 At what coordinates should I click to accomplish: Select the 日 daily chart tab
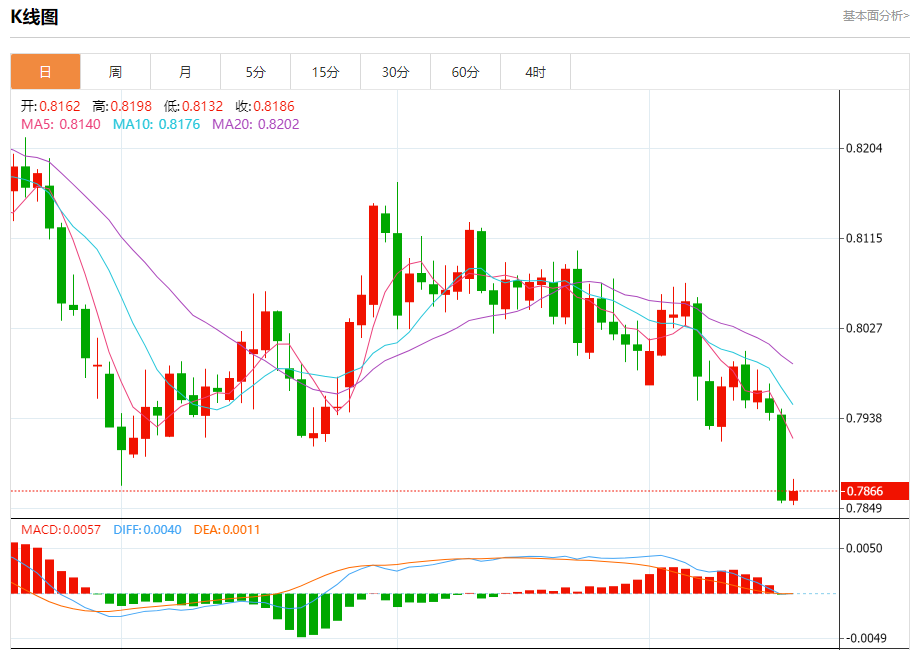point(46,72)
